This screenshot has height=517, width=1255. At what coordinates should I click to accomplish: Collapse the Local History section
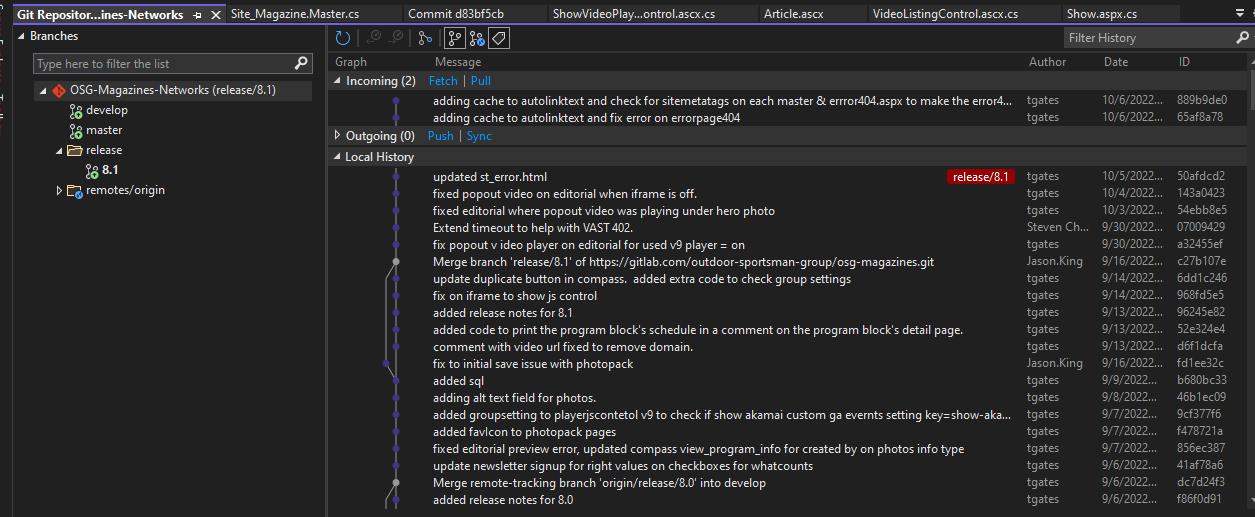tap(337, 157)
